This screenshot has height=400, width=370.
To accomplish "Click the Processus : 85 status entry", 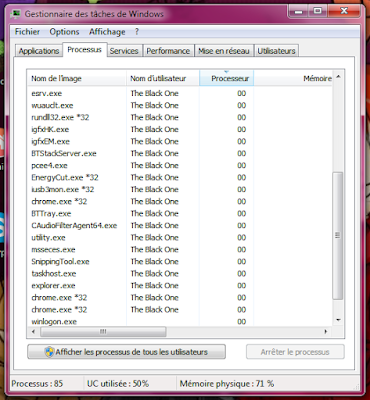I will click(x=37, y=383).
